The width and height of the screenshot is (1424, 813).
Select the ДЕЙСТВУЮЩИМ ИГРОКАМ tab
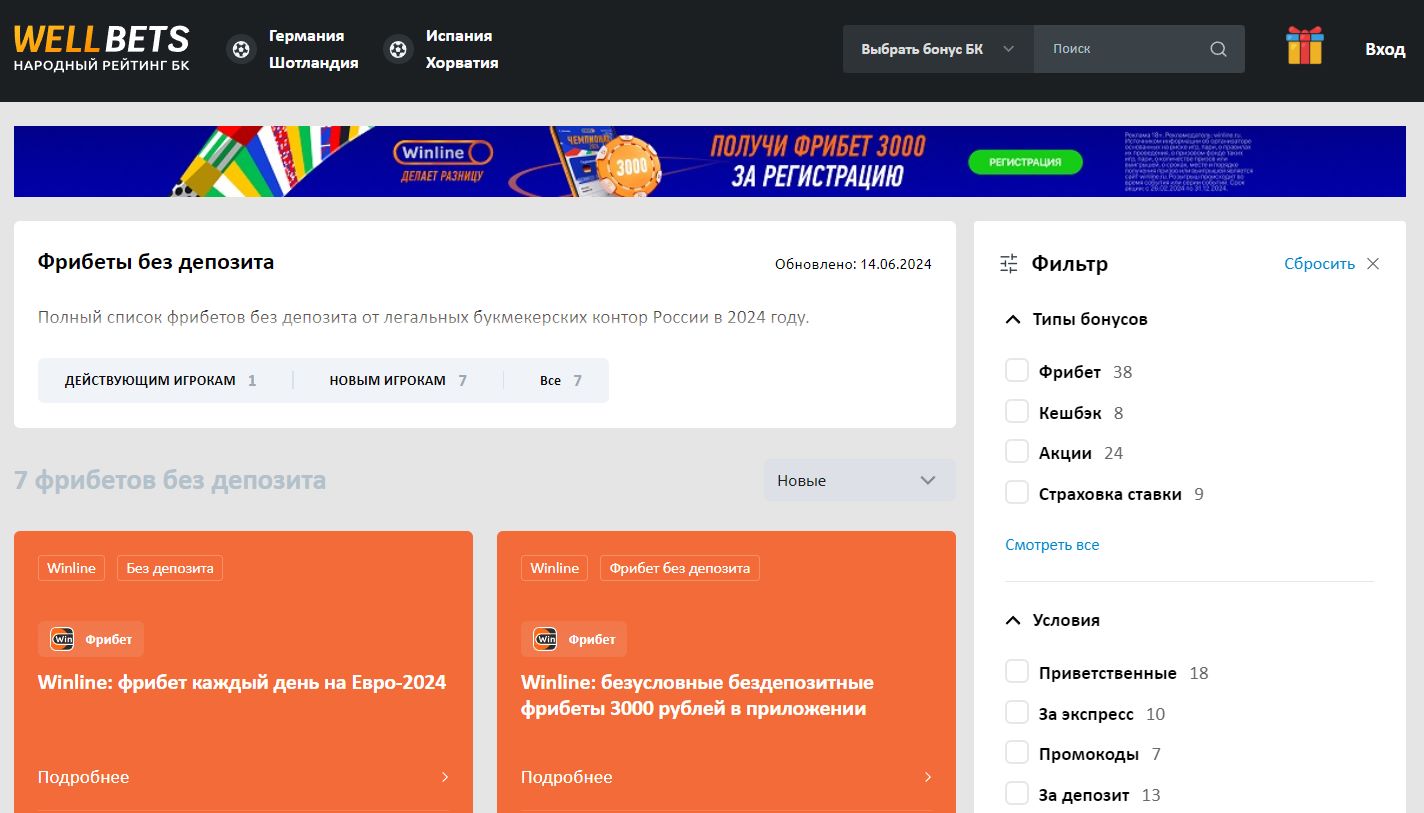pyautogui.click(x=161, y=380)
